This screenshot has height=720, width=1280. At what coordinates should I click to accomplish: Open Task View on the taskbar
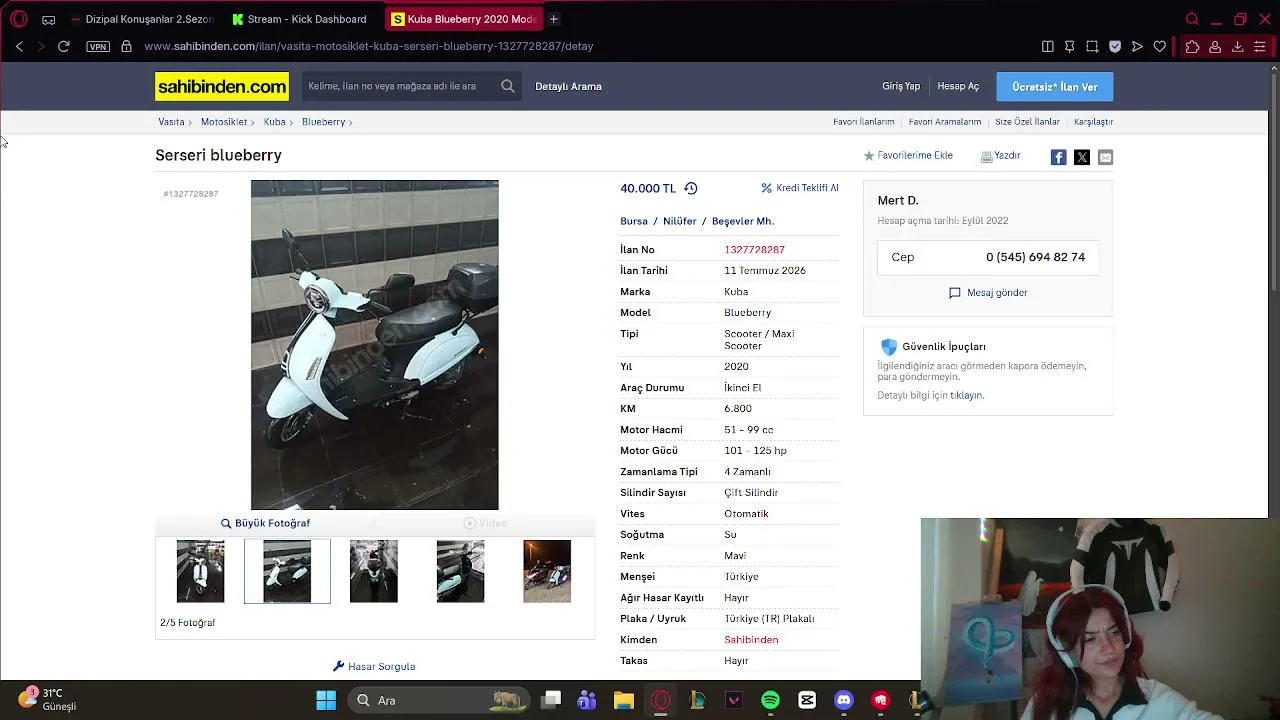pos(551,700)
